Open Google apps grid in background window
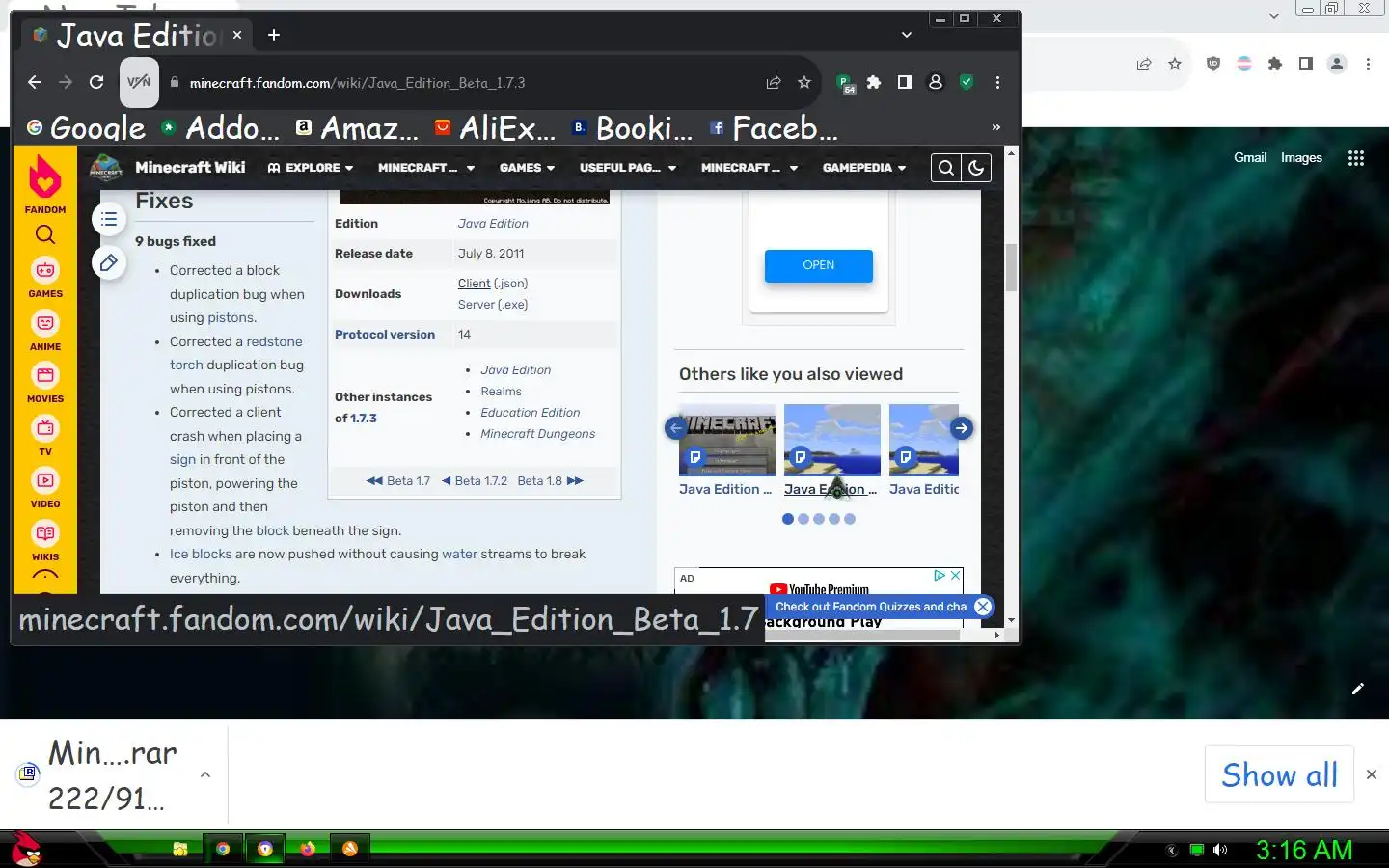The height and width of the screenshot is (868, 1389). [1356, 158]
